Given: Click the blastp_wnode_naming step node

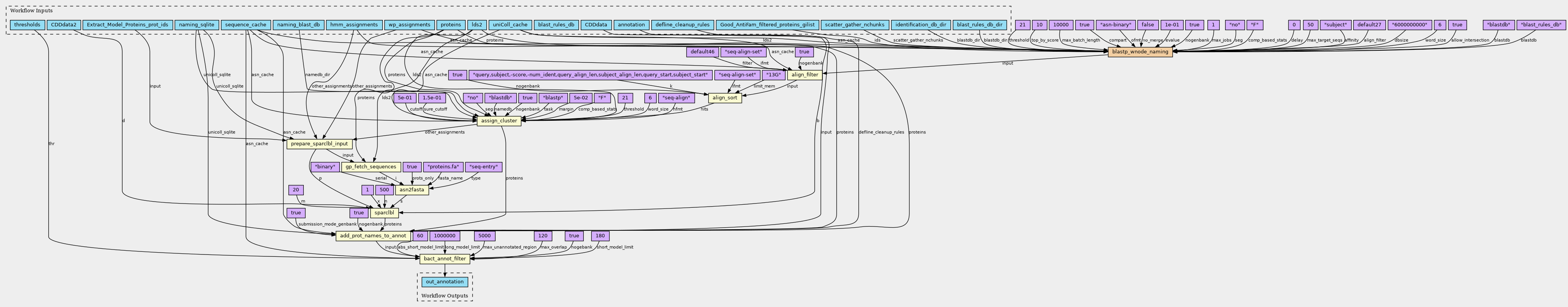Looking at the screenshot, I should coord(1140,52).
